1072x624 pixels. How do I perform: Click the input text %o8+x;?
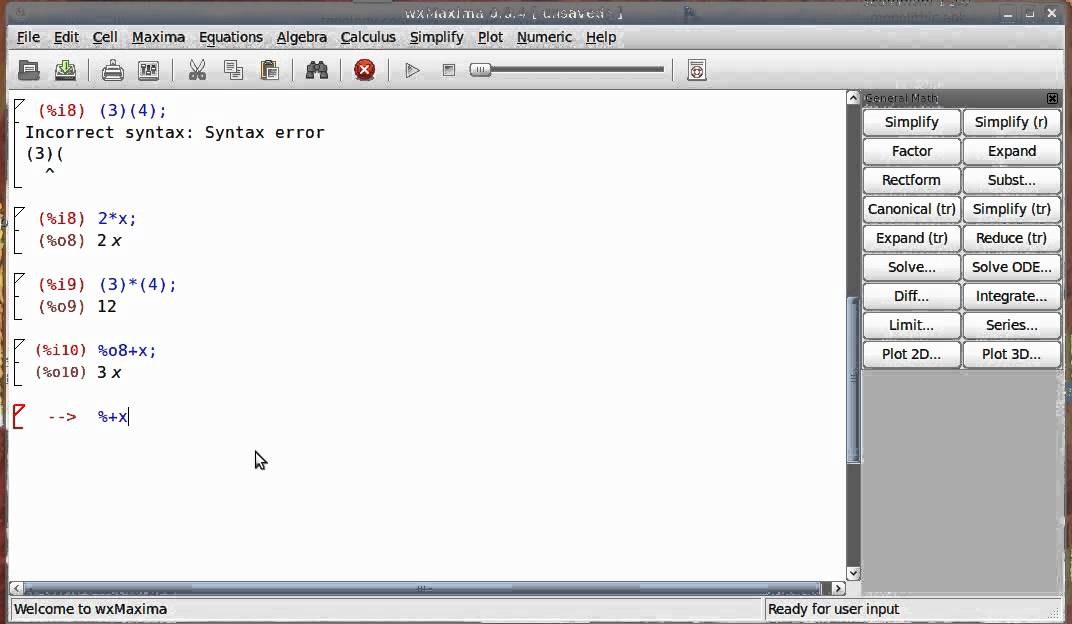pyautogui.click(x=127, y=351)
